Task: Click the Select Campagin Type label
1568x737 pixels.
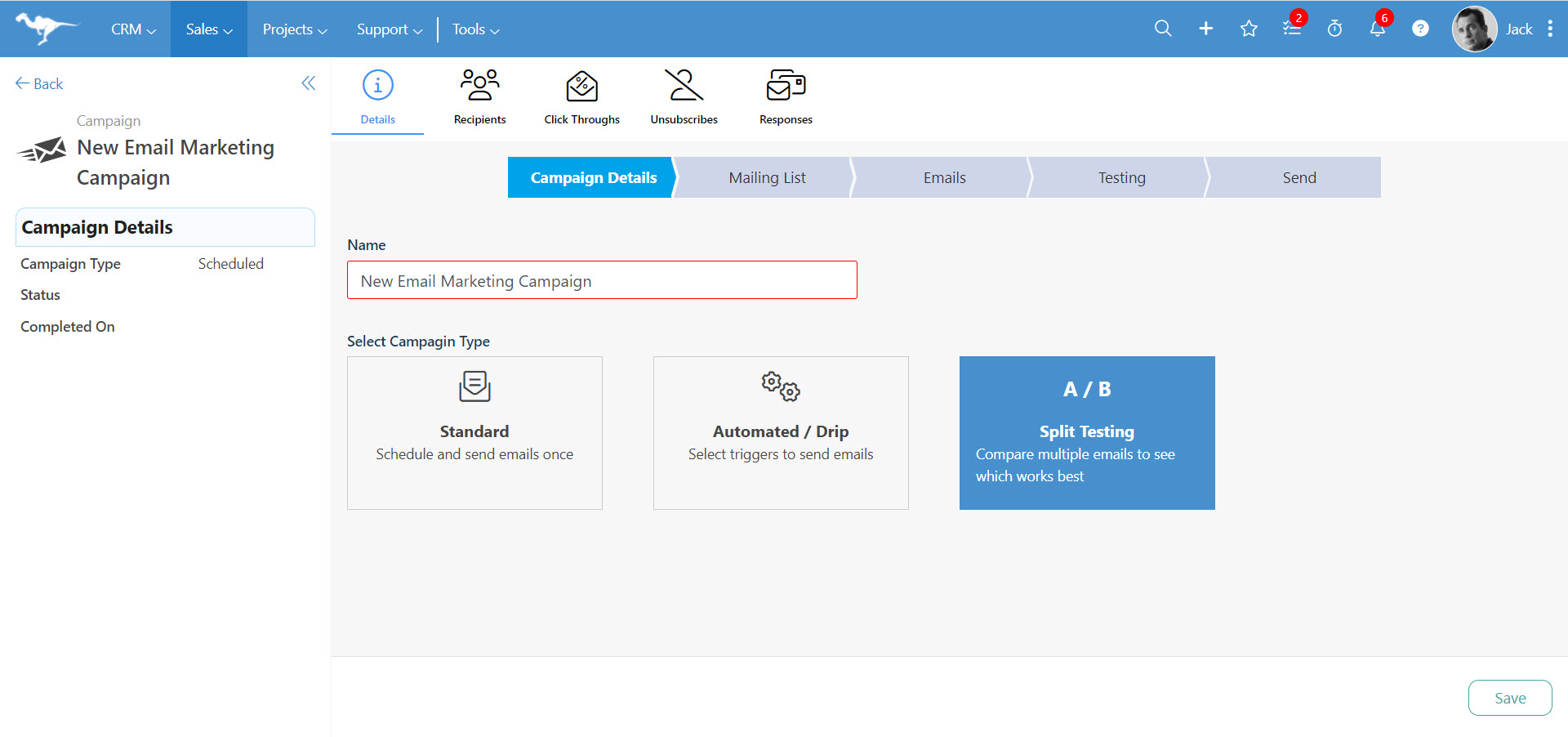Action: (418, 341)
